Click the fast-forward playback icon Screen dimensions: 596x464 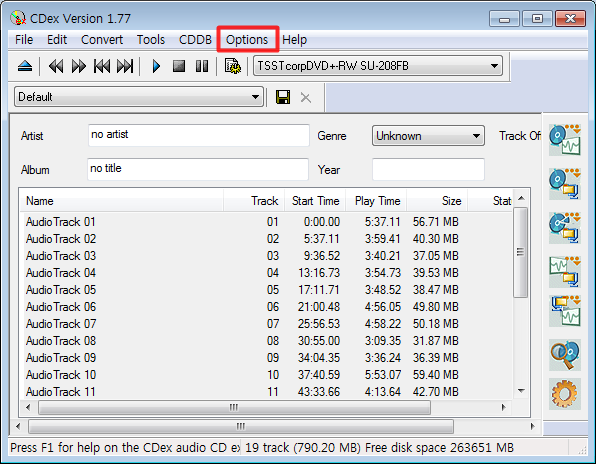(x=79, y=67)
